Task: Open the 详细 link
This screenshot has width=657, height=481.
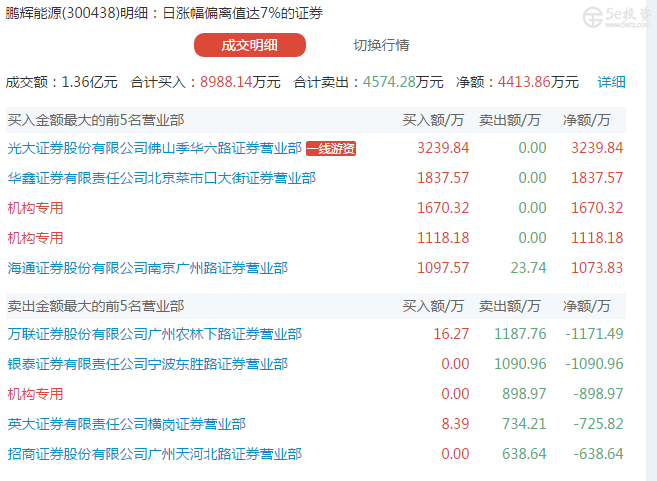Action: (611, 82)
